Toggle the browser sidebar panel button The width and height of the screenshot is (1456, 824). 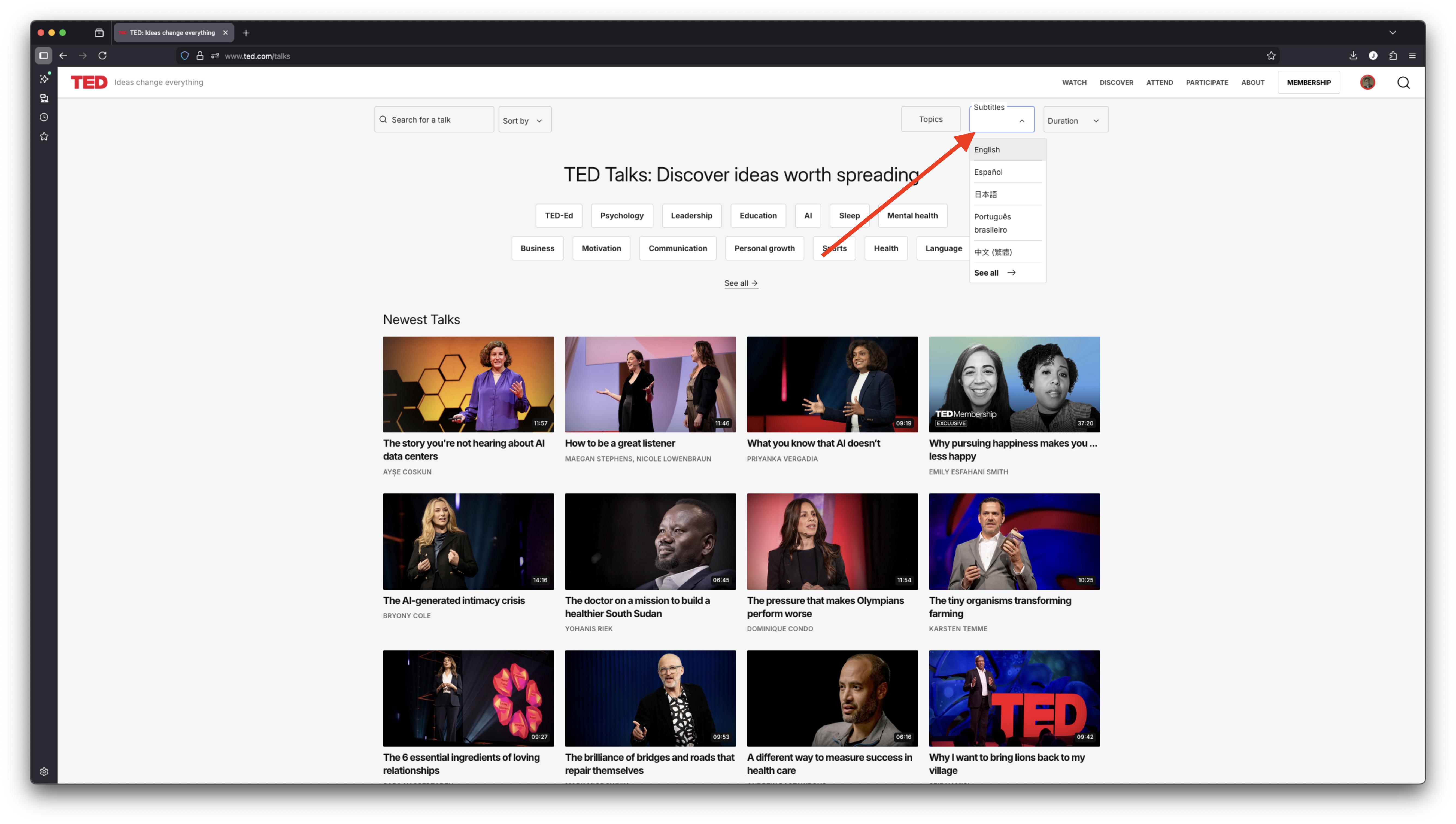pos(44,56)
